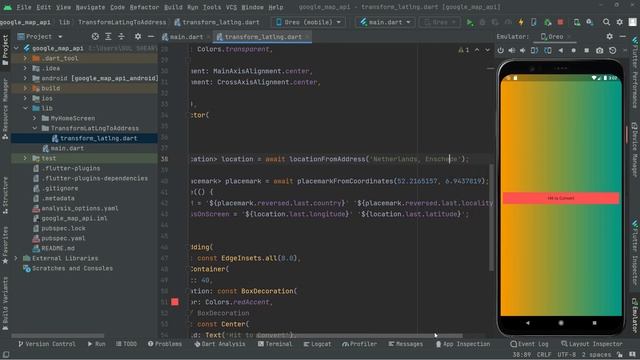Click emulator toolbar Back triangle icon
Image resolution: width=640 pixels, height=360 pixels.
coord(561,50)
